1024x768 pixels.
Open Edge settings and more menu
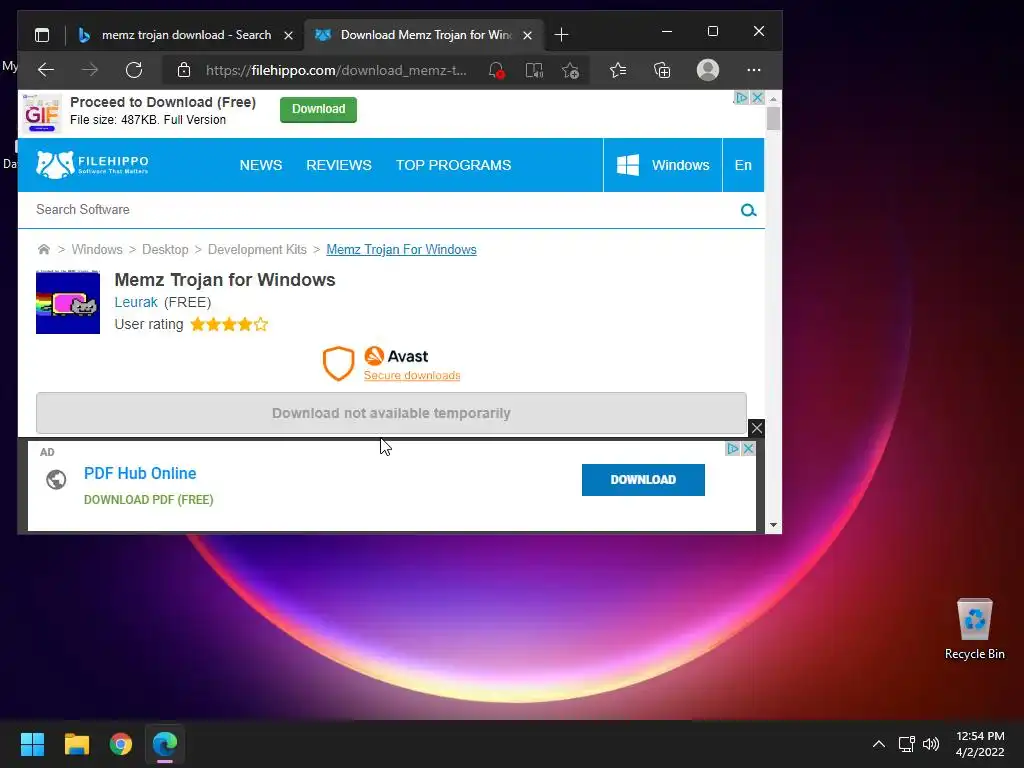(x=754, y=70)
